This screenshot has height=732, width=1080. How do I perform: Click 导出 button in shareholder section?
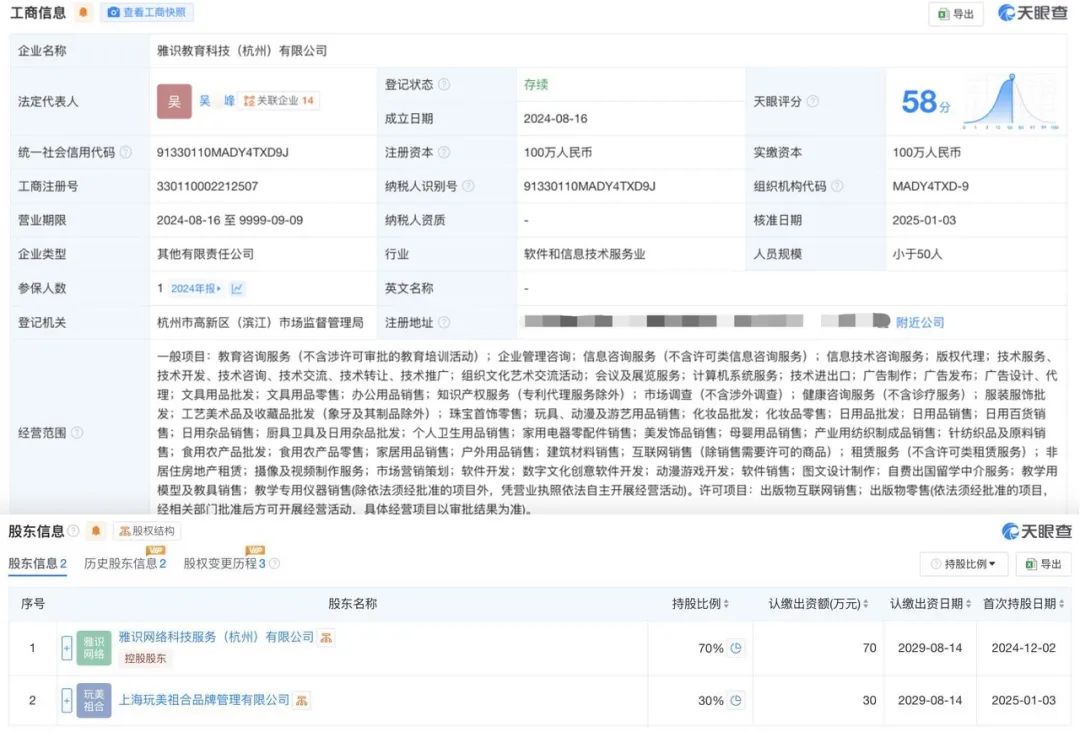click(1043, 564)
